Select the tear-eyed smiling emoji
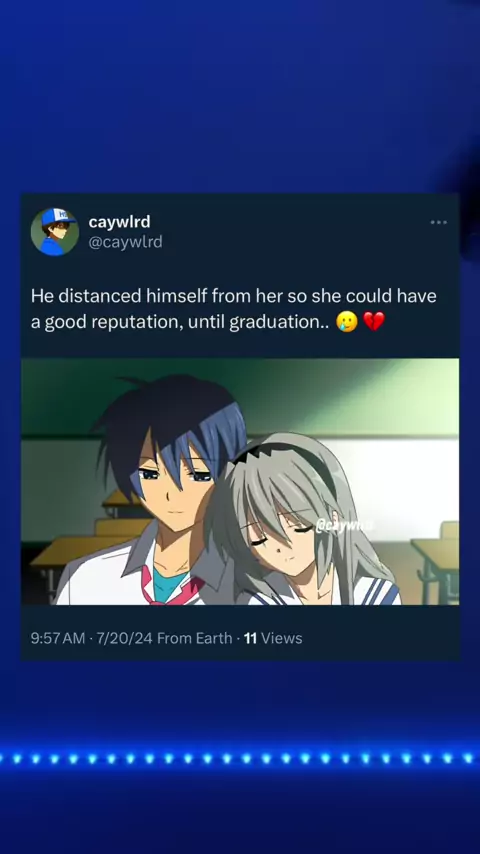 (x=347, y=322)
